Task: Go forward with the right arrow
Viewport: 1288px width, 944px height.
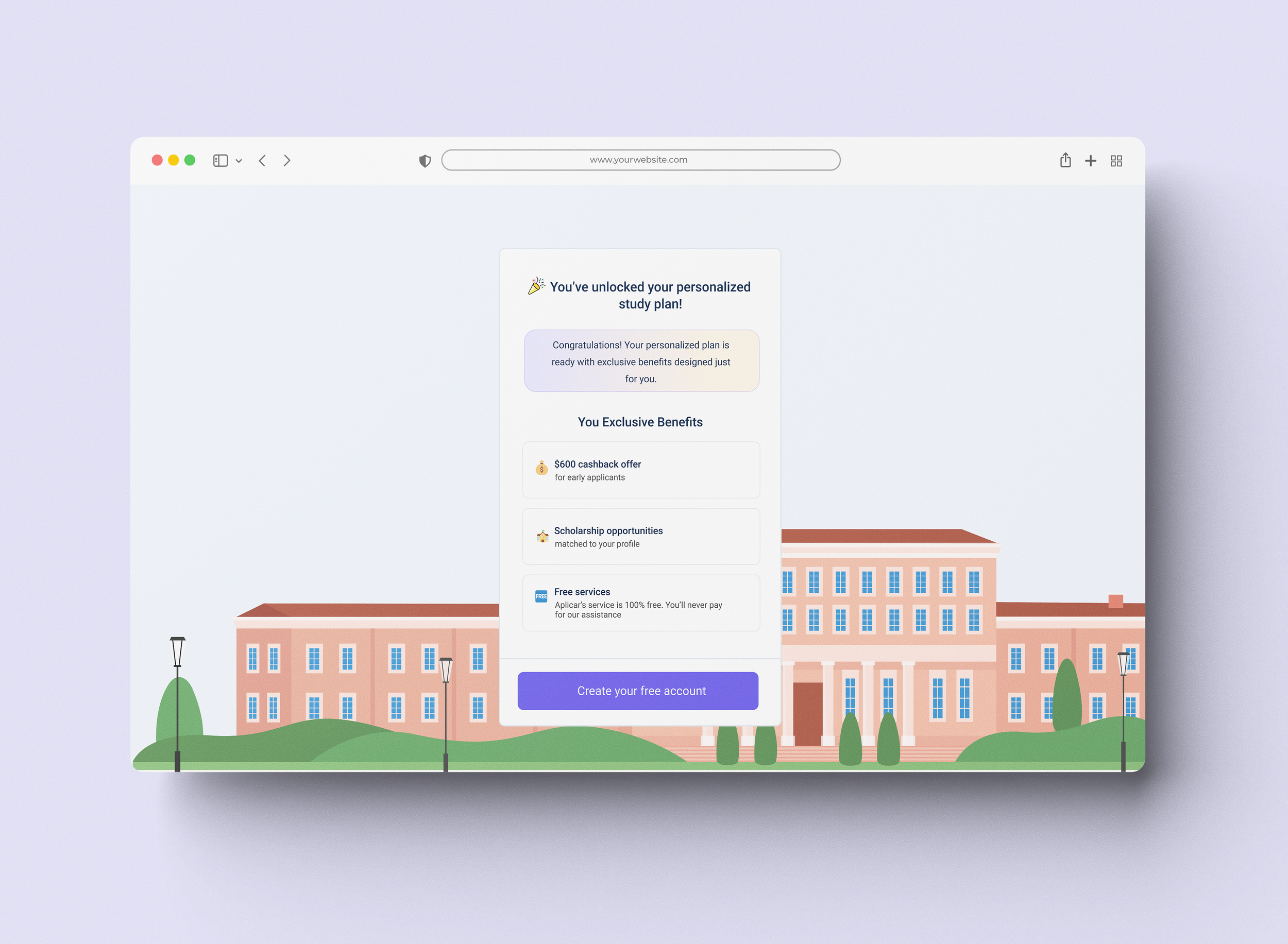Action: click(x=287, y=161)
